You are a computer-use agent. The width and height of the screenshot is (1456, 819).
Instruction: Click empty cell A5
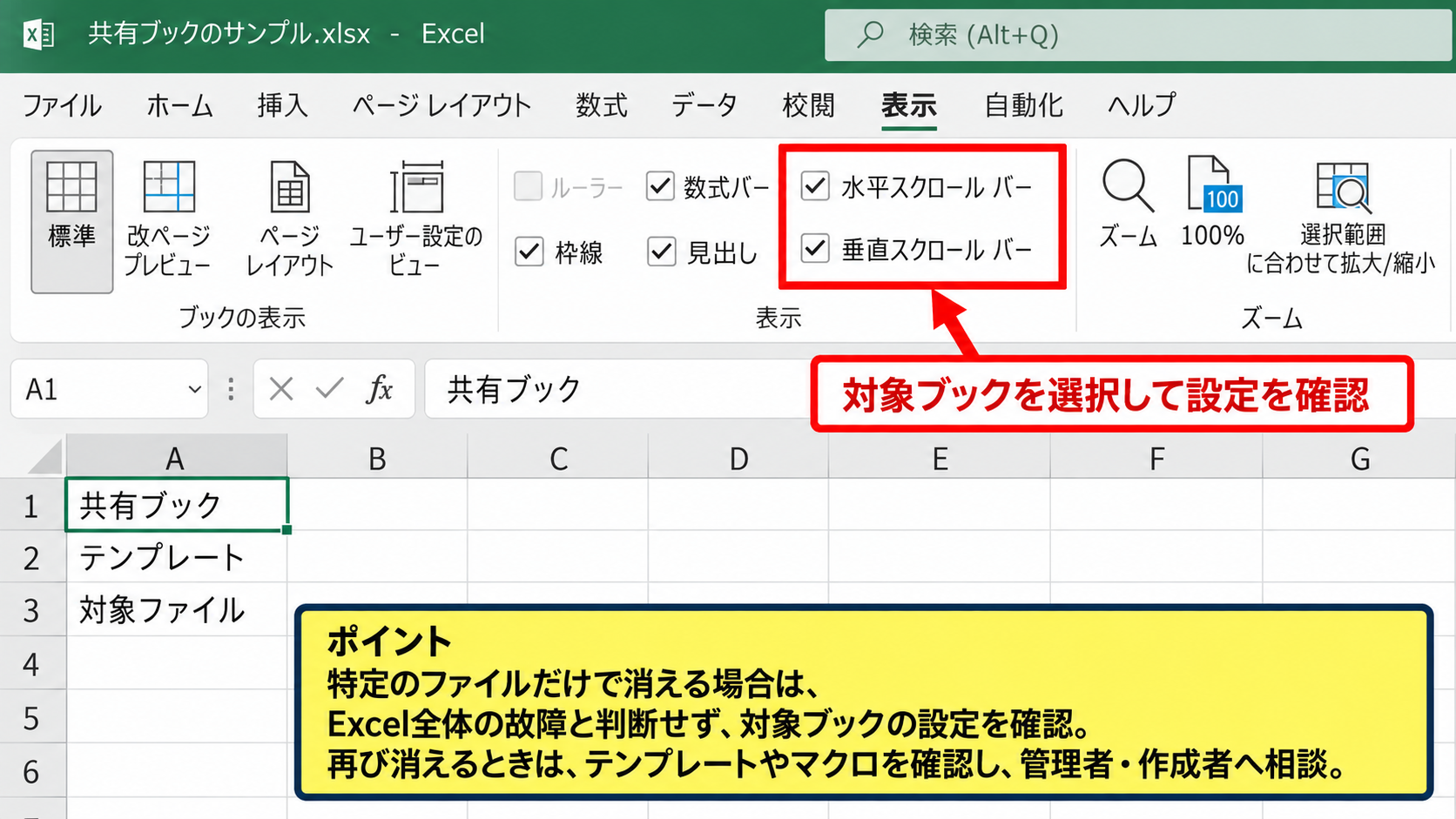[177, 717]
